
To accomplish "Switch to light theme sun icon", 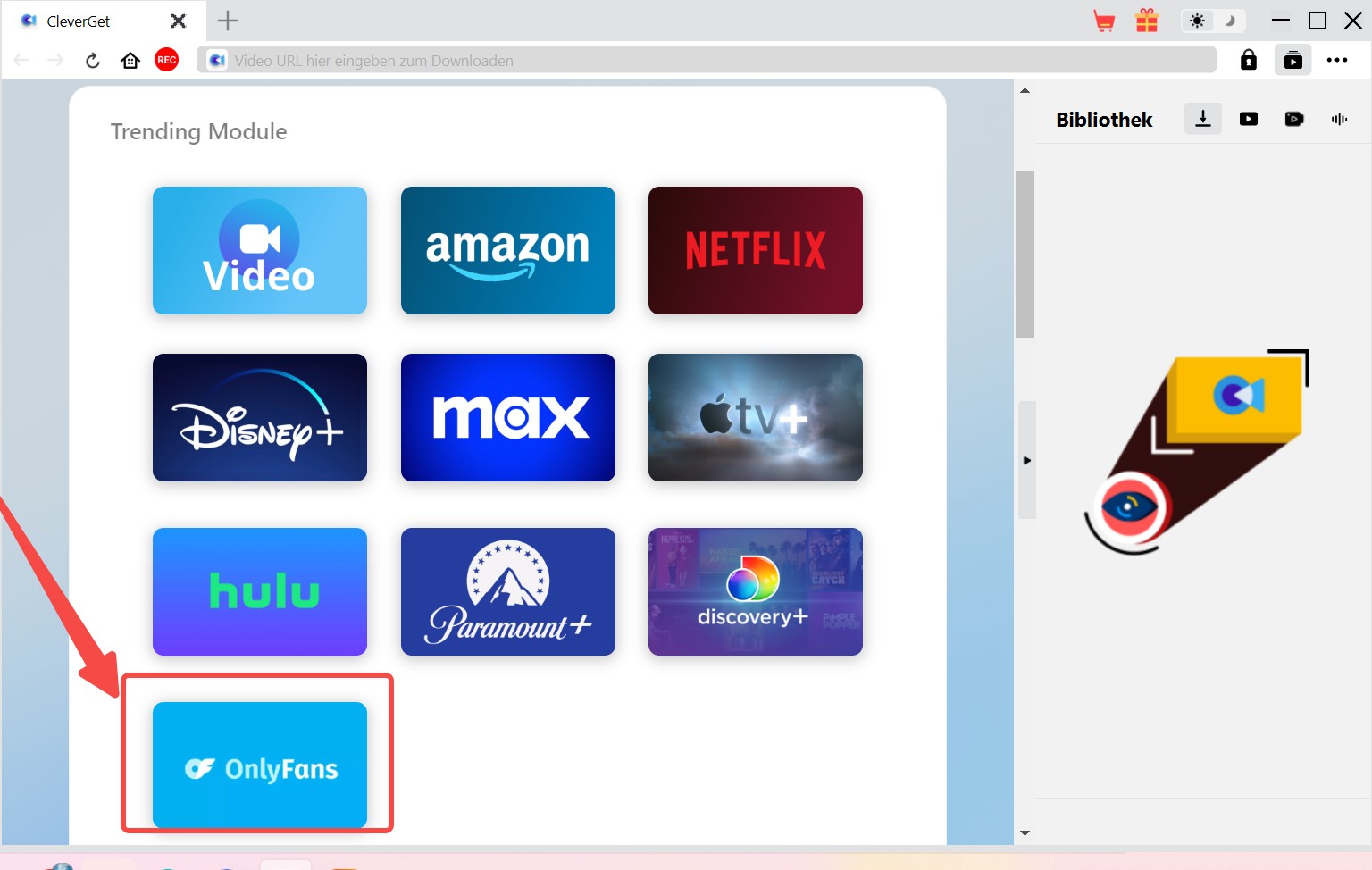I will (x=1197, y=21).
